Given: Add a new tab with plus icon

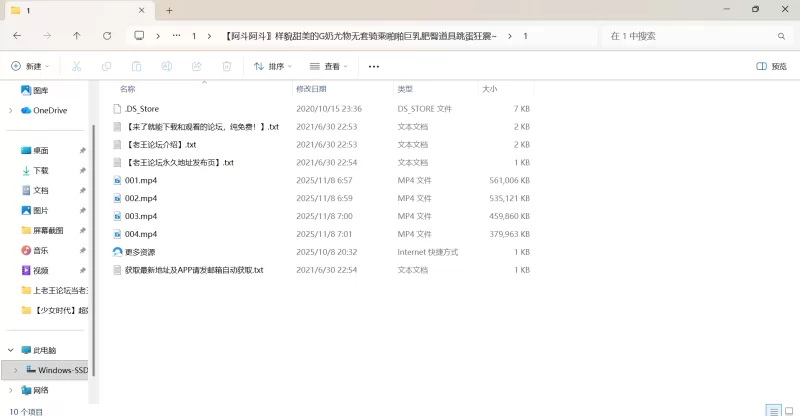Looking at the screenshot, I should [x=169, y=10].
